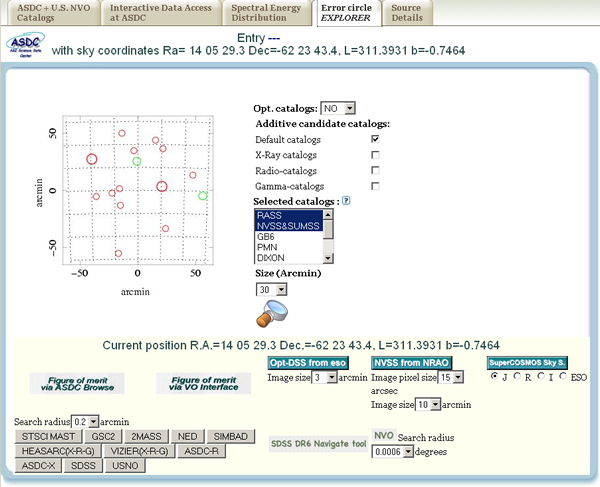The width and height of the screenshot is (600, 487).
Task: Open the NVSS image size arcmin dropdown
Action: click(428, 405)
